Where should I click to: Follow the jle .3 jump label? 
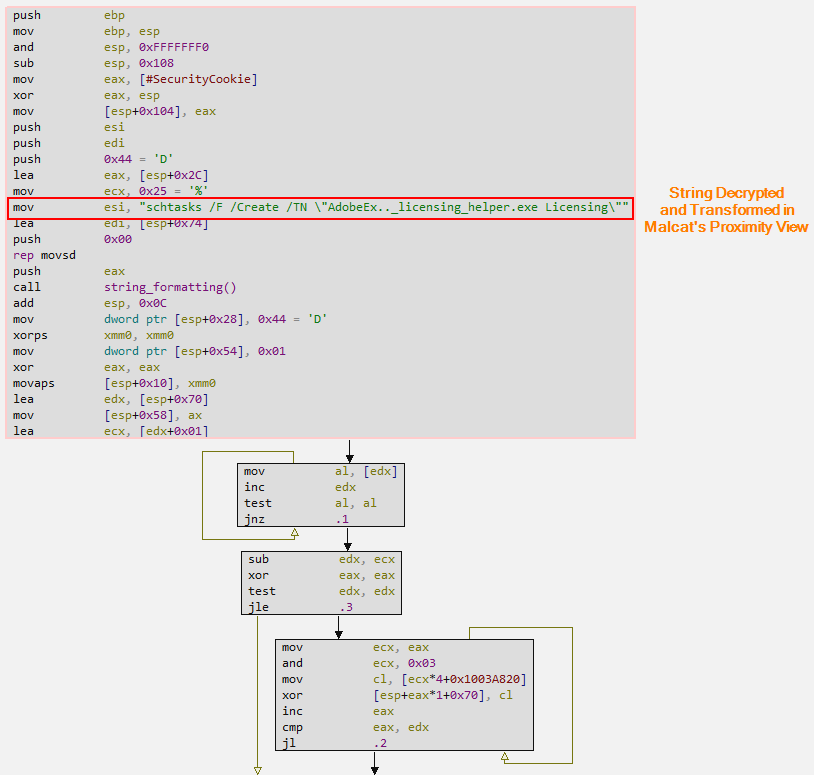(x=346, y=607)
